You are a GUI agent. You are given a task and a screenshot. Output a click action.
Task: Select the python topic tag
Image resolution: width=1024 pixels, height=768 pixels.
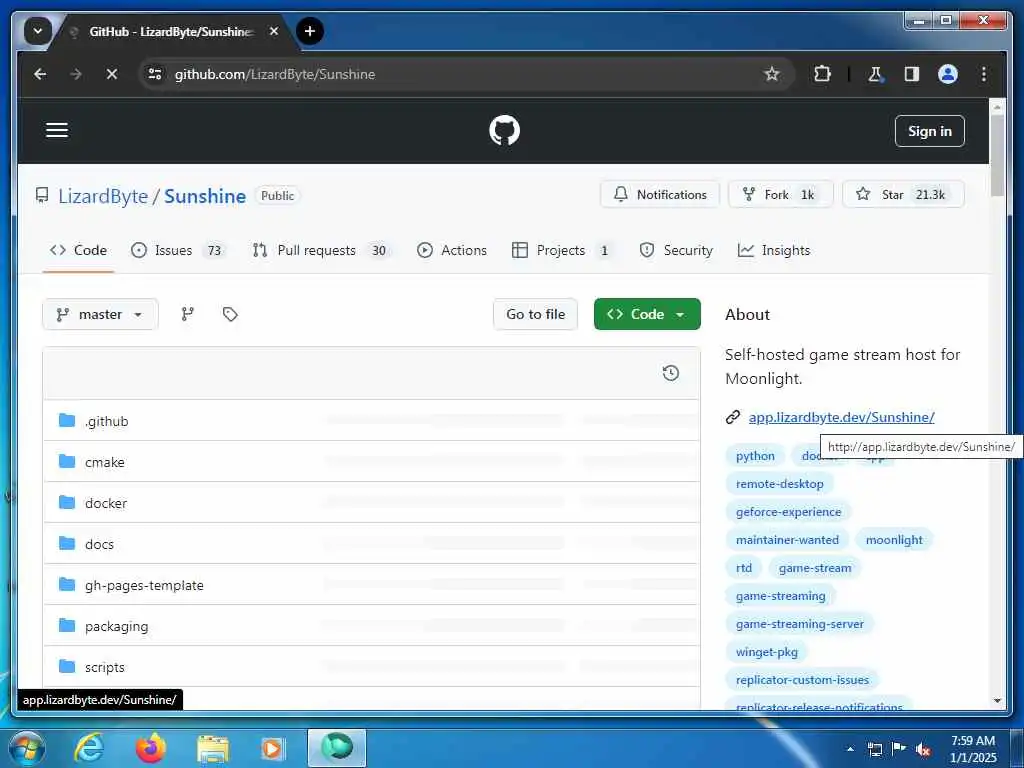[755, 456]
